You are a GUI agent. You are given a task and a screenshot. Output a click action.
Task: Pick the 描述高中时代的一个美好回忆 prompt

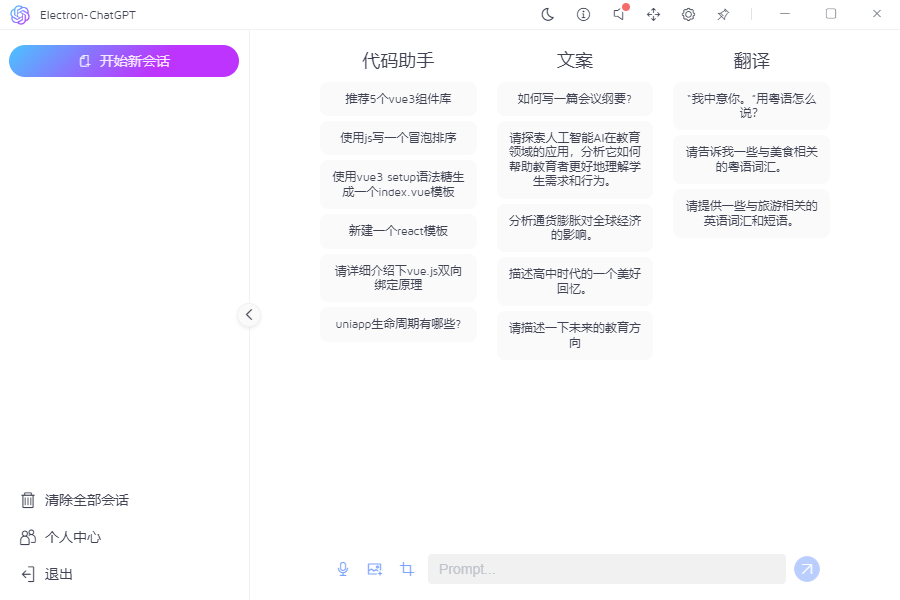(575, 281)
